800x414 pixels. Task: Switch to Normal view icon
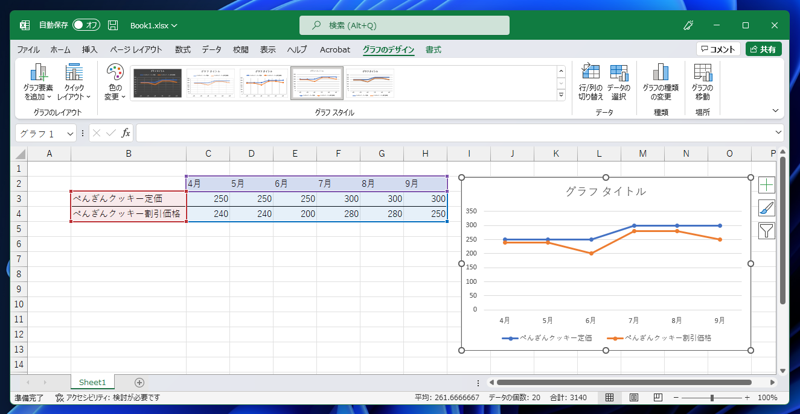point(610,397)
